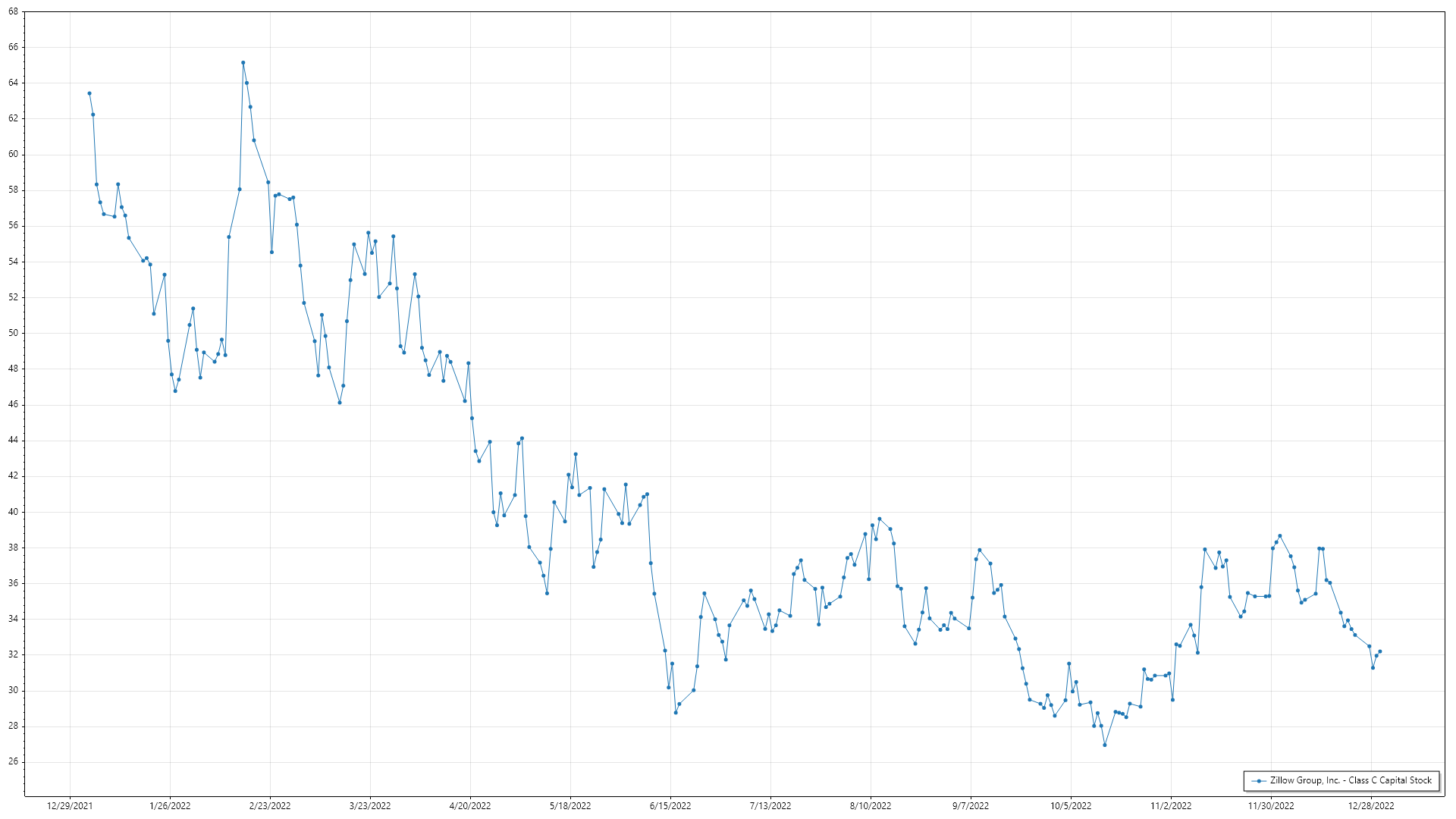Click the 26 y-axis value label
The height and width of the screenshot is (819, 1456).
(x=13, y=762)
